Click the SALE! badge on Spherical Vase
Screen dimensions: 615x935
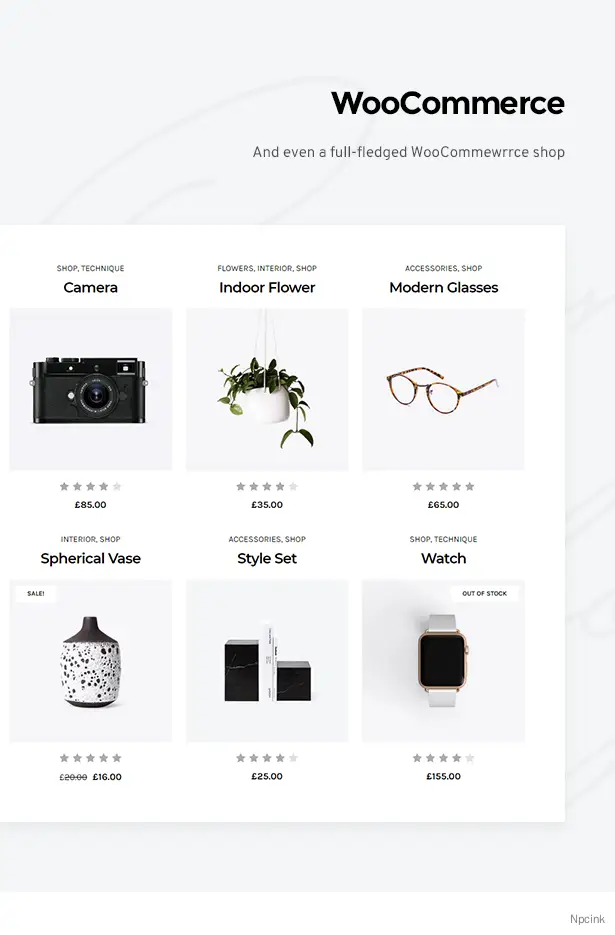36,594
